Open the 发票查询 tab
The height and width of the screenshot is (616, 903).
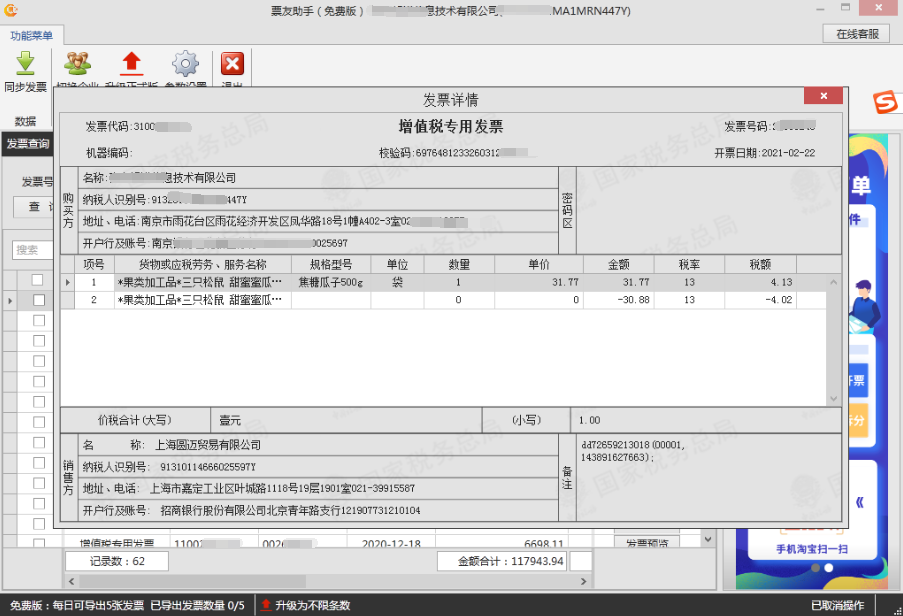[x=28, y=144]
